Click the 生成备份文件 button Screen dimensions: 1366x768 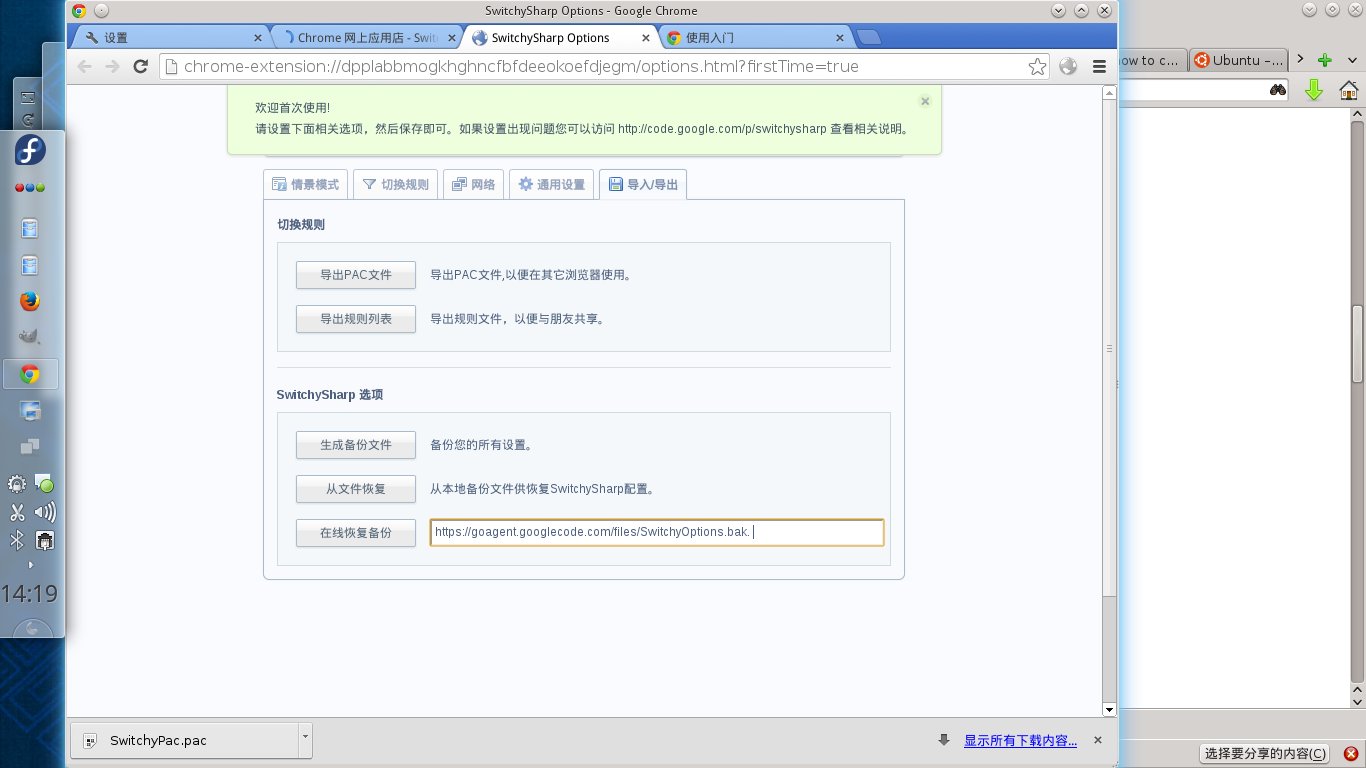[x=356, y=445]
